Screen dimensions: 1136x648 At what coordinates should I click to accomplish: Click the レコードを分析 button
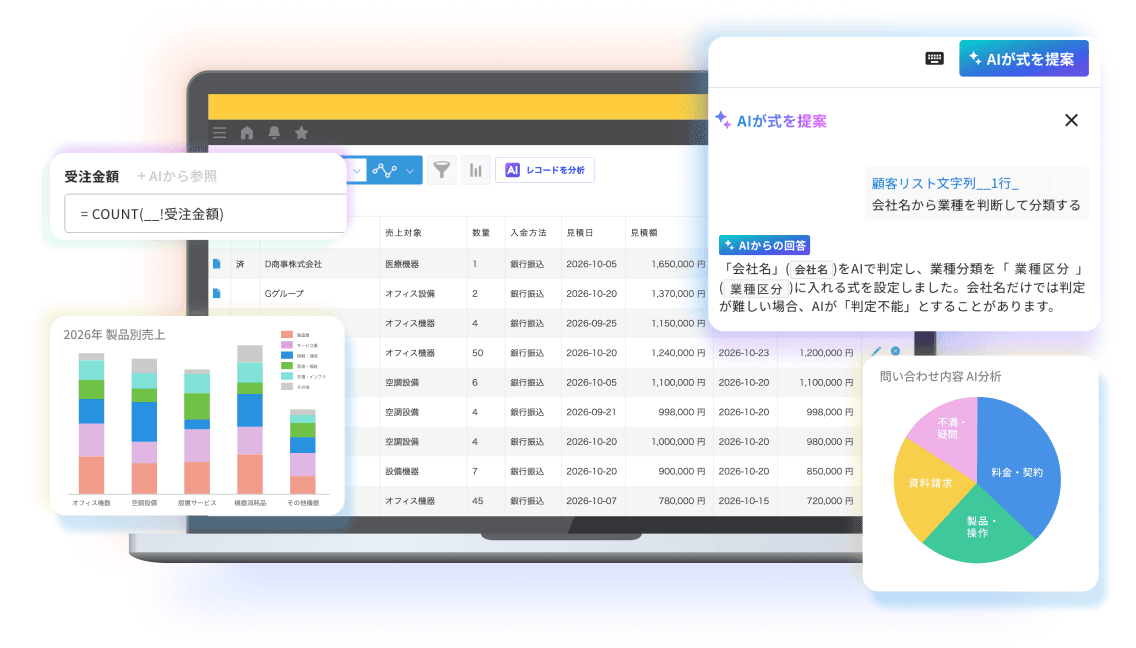[x=545, y=170]
